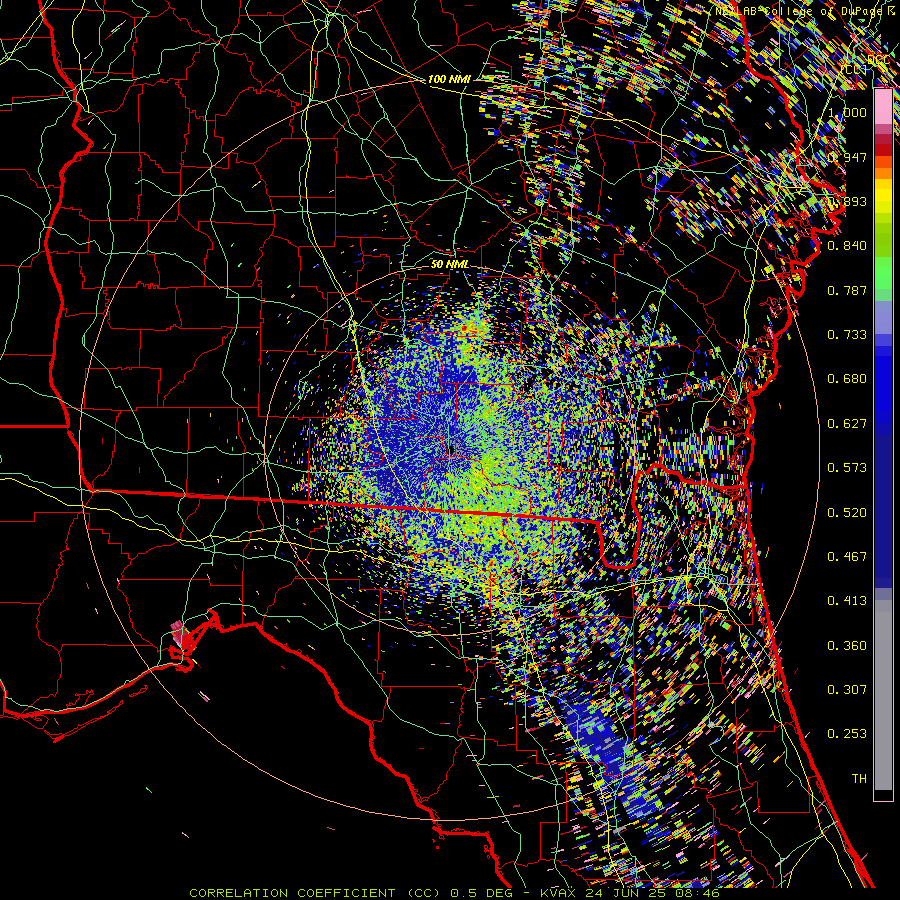This screenshot has width=900, height=900.
Task: Click the 100 NMI range ring label
Action: (449, 79)
